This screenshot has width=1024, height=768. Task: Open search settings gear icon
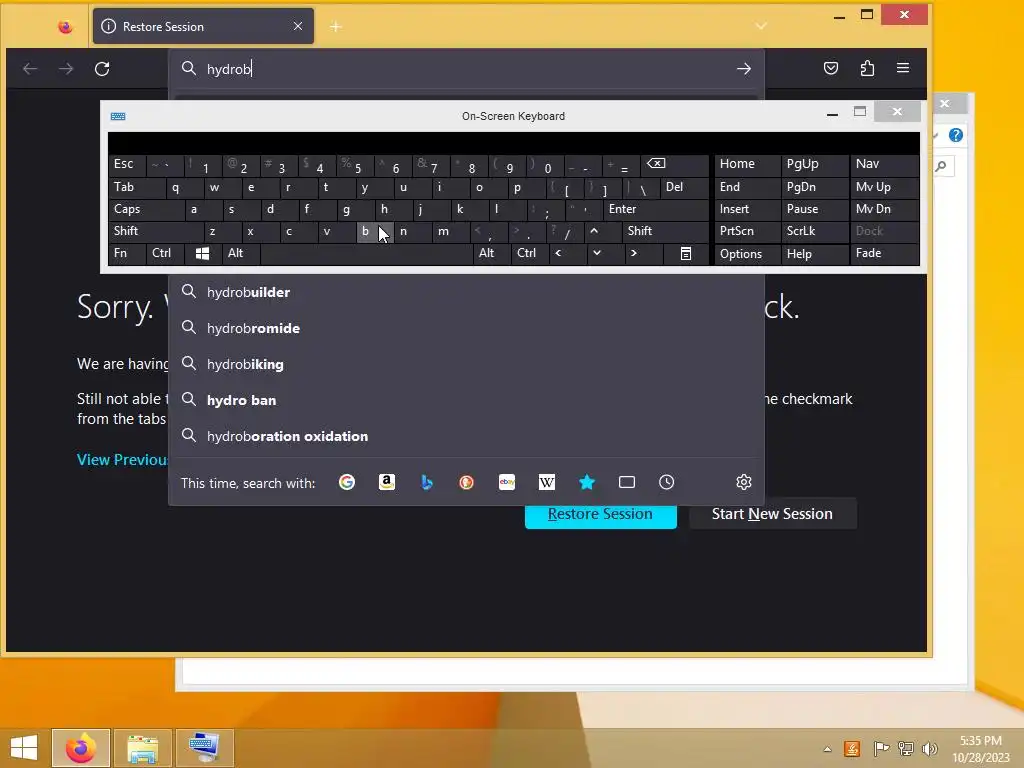744,482
